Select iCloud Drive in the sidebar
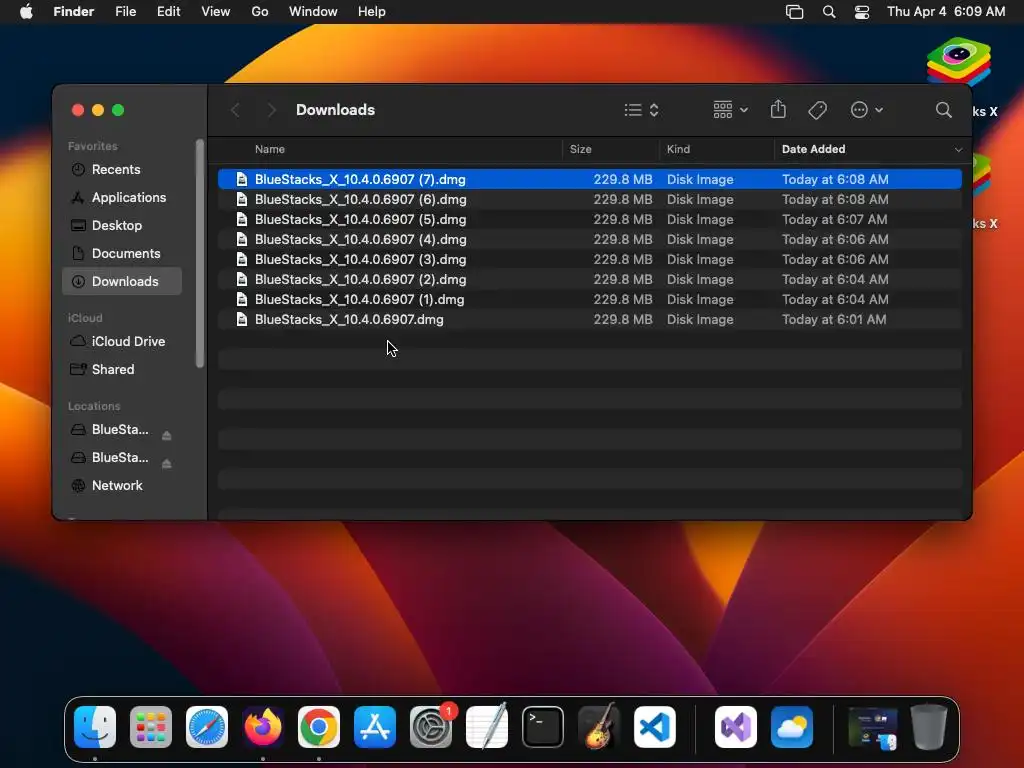Image resolution: width=1024 pixels, height=768 pixels. tap(121, 342)
